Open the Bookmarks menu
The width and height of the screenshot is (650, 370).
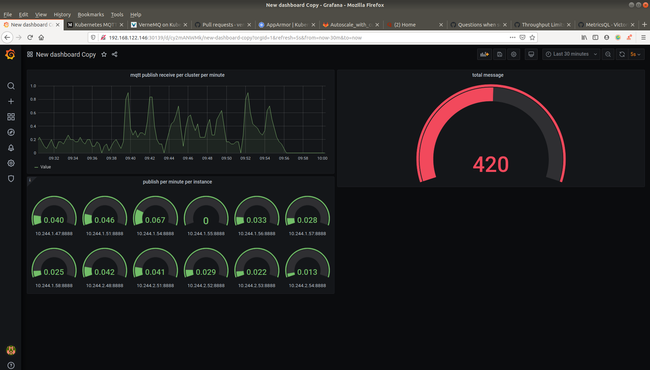click(91, 15)
